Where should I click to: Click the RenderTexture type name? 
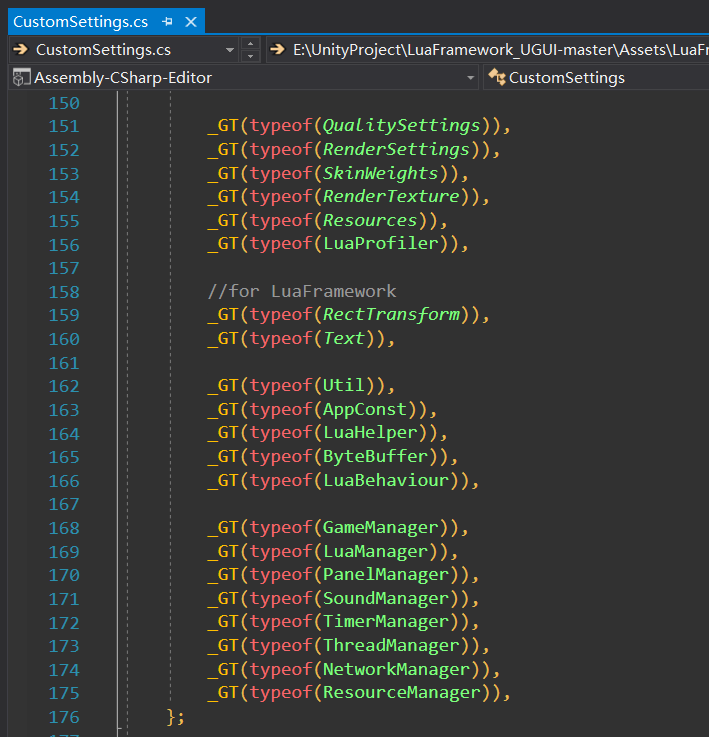pos(391,196)
